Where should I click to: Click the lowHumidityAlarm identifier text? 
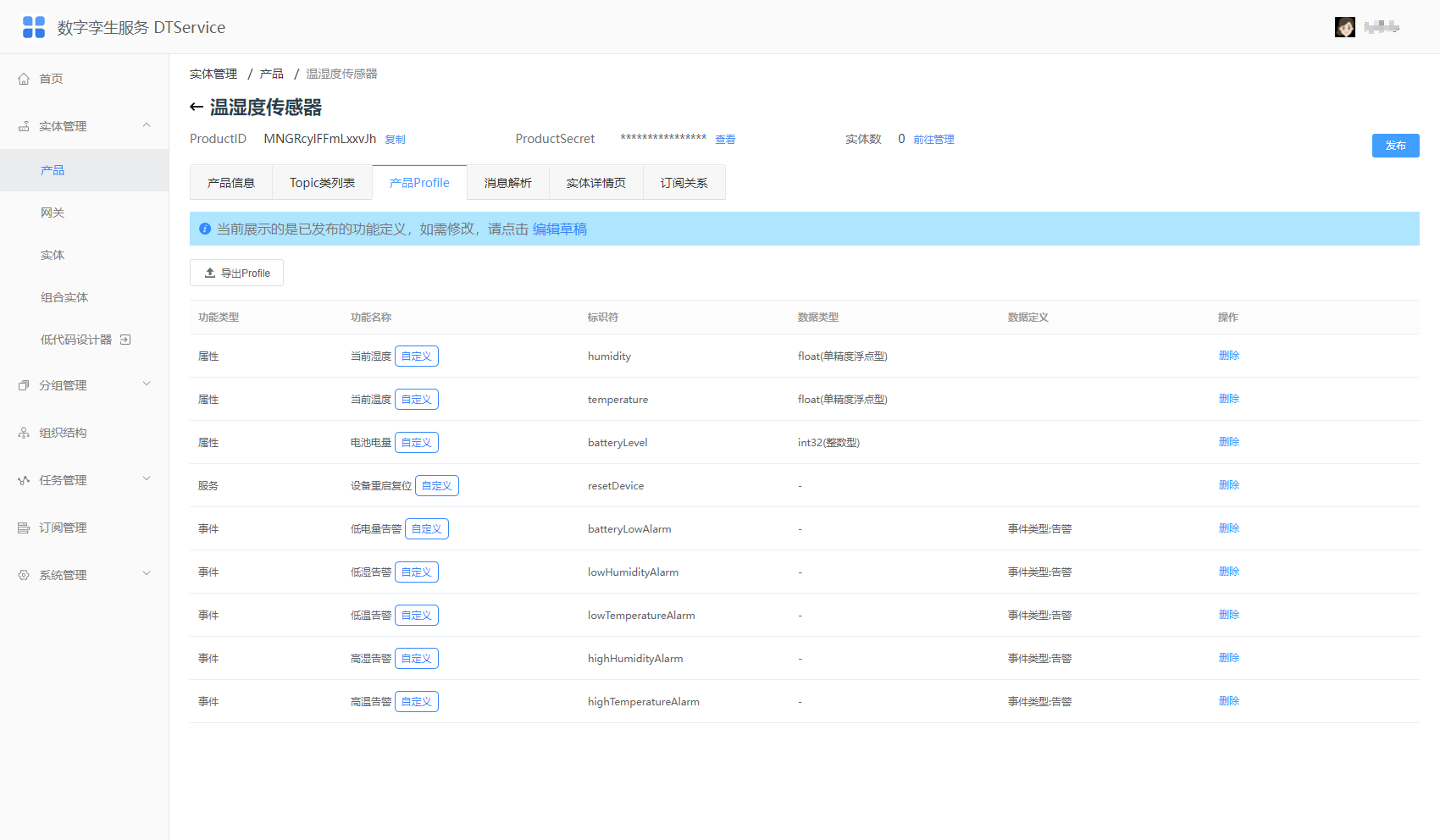pos(633,572)
